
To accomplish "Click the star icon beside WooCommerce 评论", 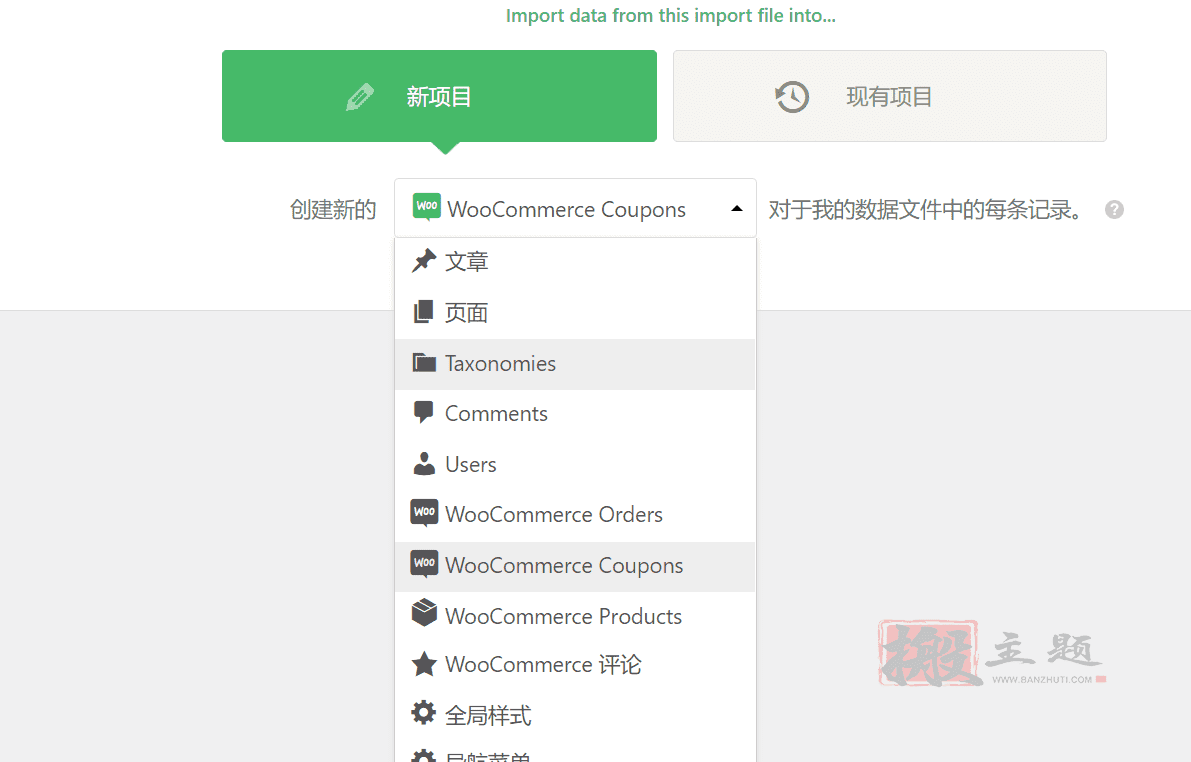I will pos(424,664).
